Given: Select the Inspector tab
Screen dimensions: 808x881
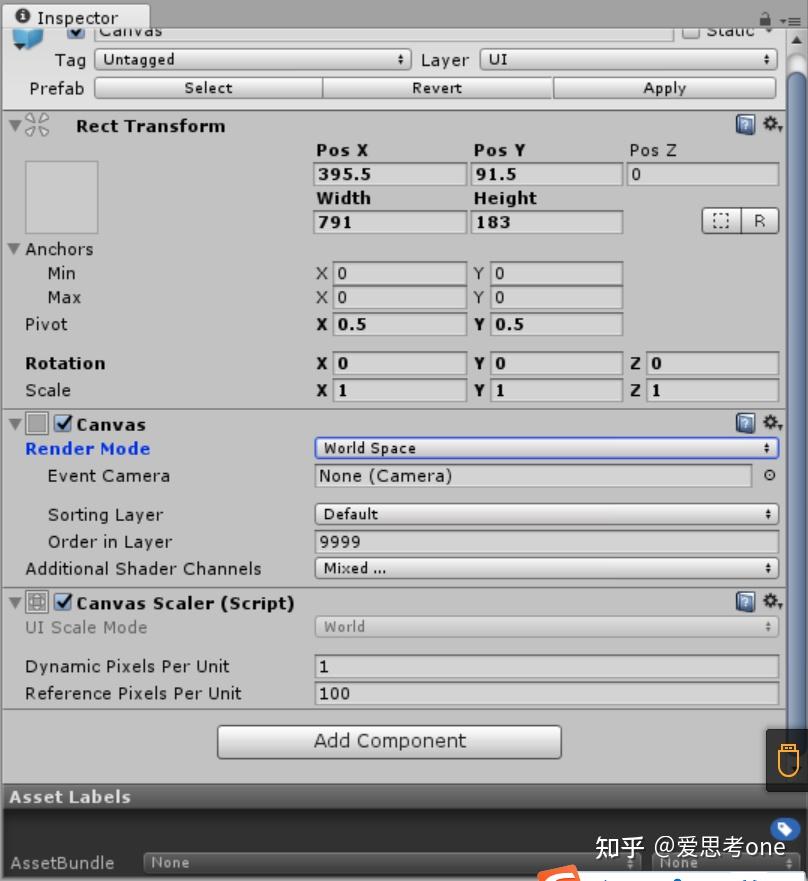Looking at the screenshot, I should tap(76, 17).
